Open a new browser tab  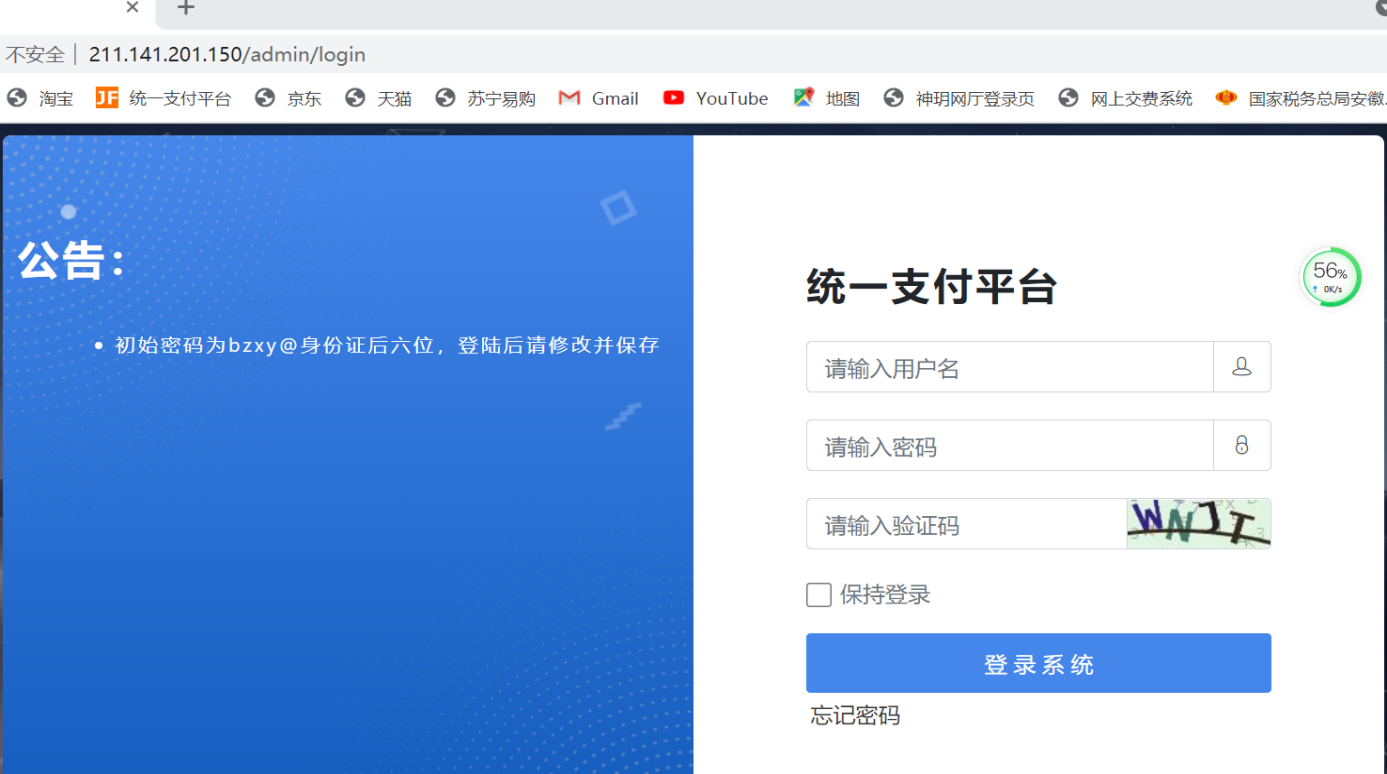(186, 9)
